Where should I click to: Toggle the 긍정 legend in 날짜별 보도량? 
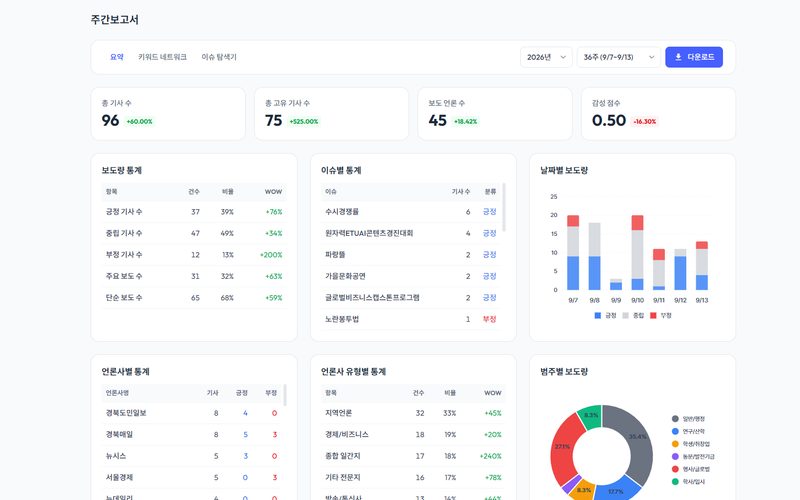point(606,315)
